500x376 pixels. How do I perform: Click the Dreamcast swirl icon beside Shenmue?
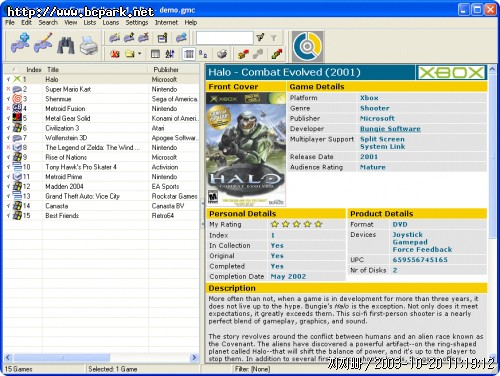coord(17,99)
